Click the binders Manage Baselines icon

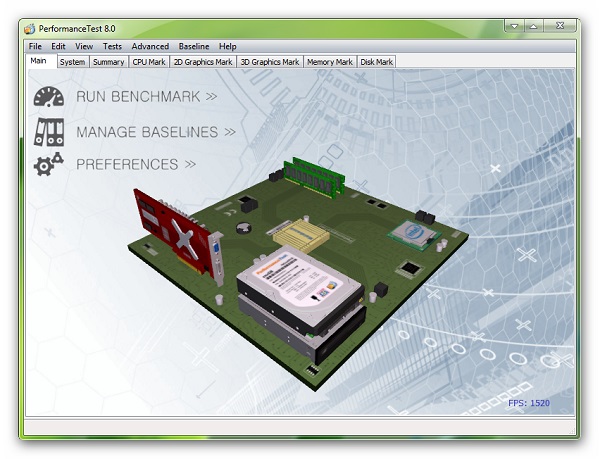coord(49,132)
